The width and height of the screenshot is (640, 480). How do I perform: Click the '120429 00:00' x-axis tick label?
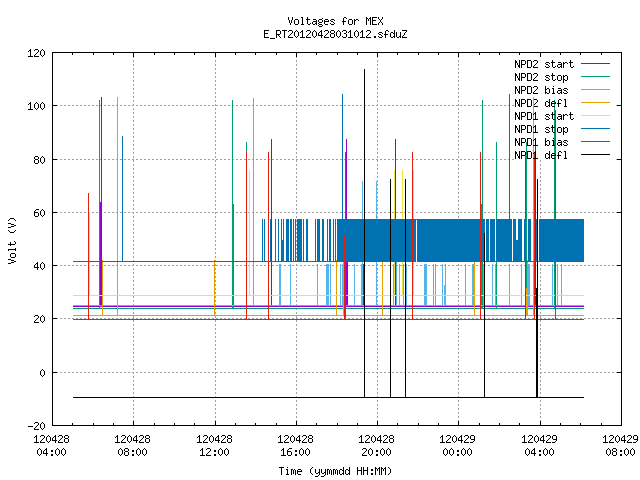coord(458,446)
